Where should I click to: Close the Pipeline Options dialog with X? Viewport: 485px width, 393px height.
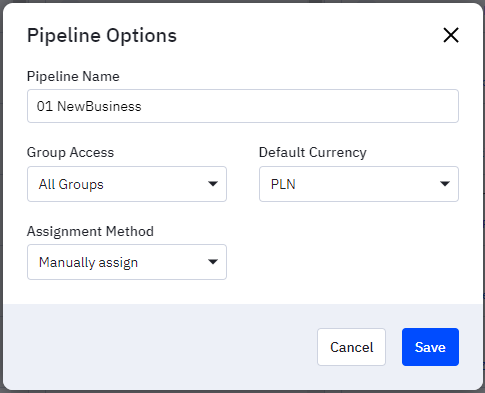(451, 35)
